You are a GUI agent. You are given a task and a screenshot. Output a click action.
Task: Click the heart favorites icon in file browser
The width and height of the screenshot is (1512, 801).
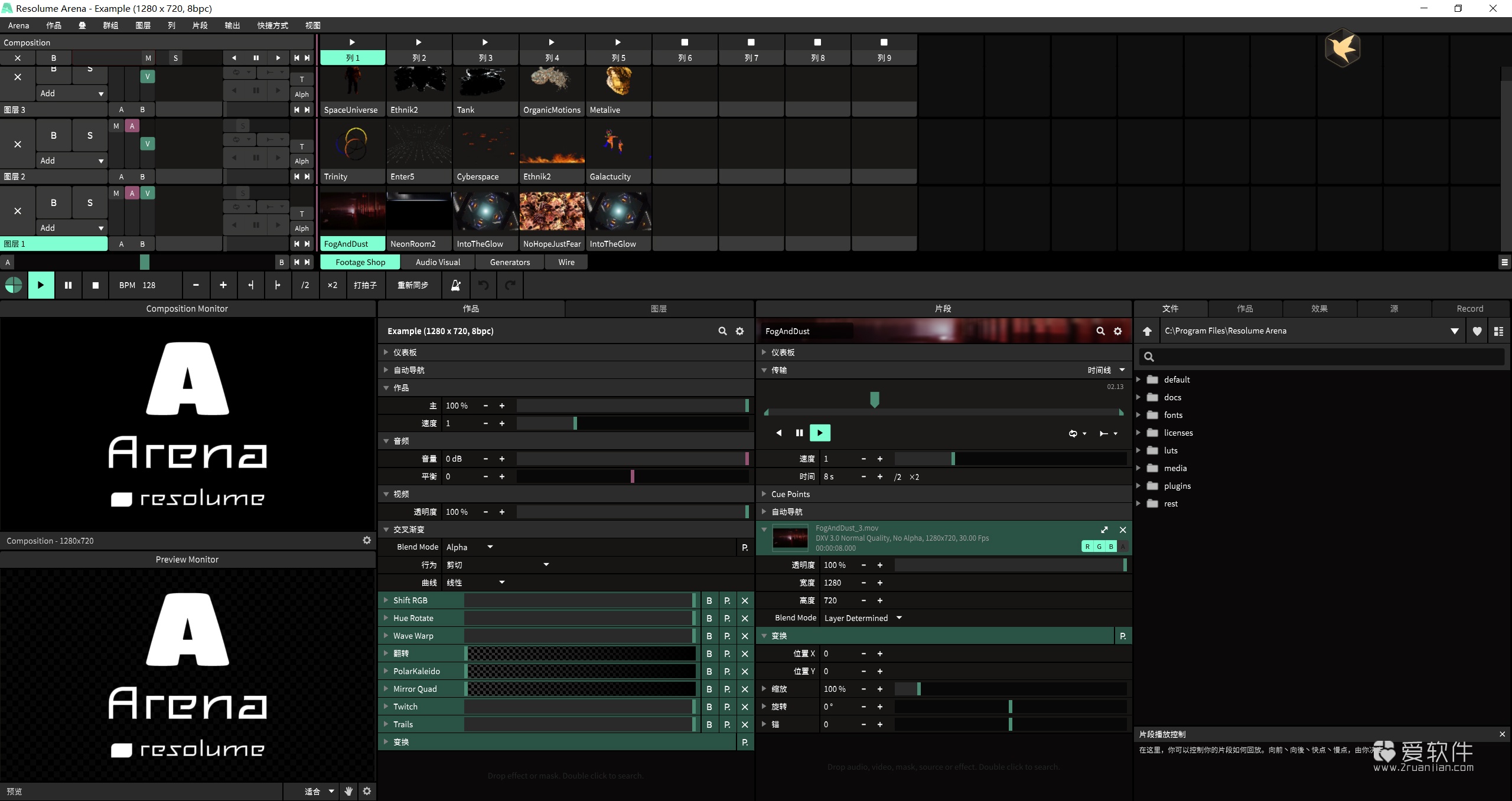click(1477, 331)
